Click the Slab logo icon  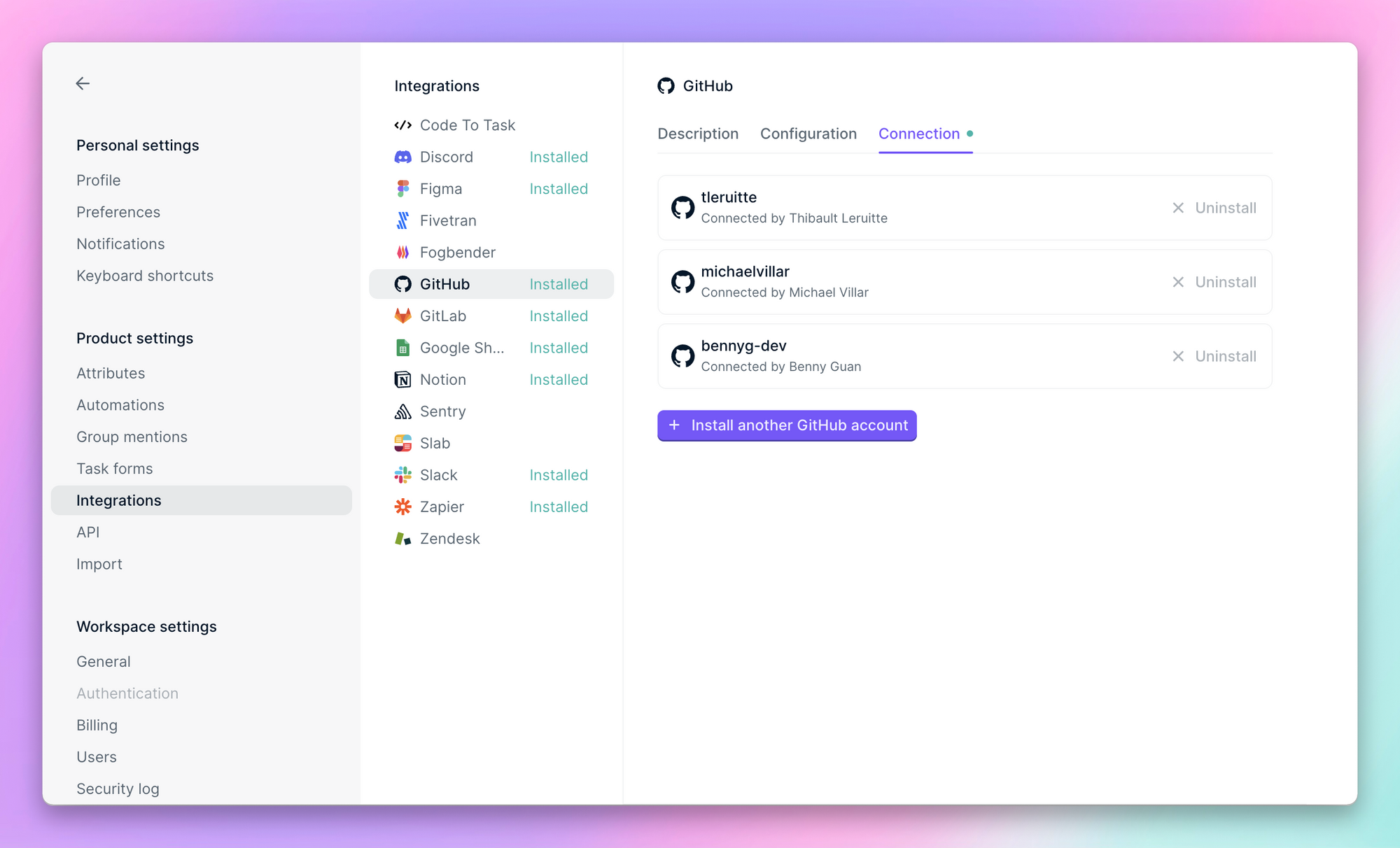402,444
